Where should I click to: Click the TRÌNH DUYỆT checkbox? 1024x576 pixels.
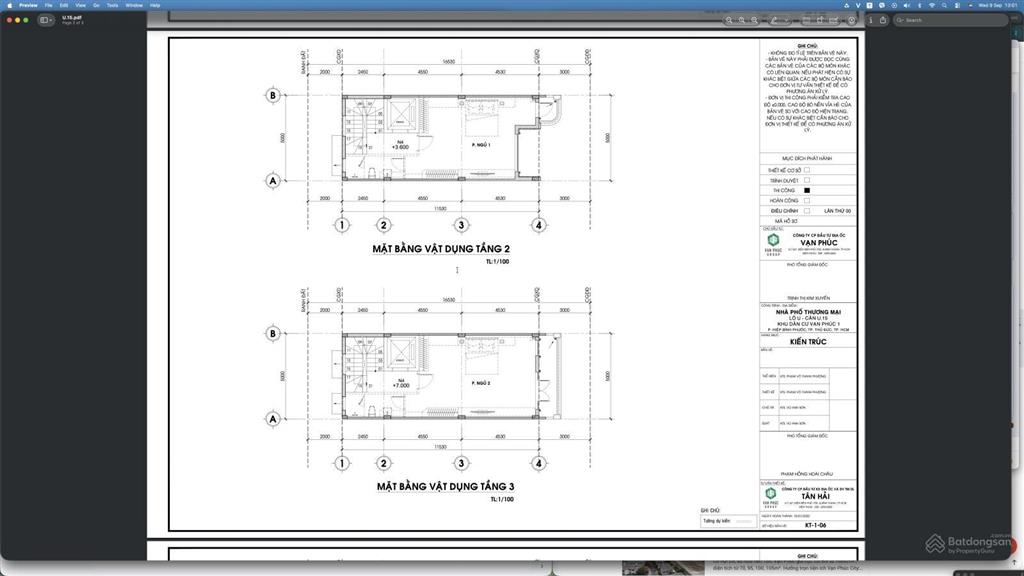point(807,180)
